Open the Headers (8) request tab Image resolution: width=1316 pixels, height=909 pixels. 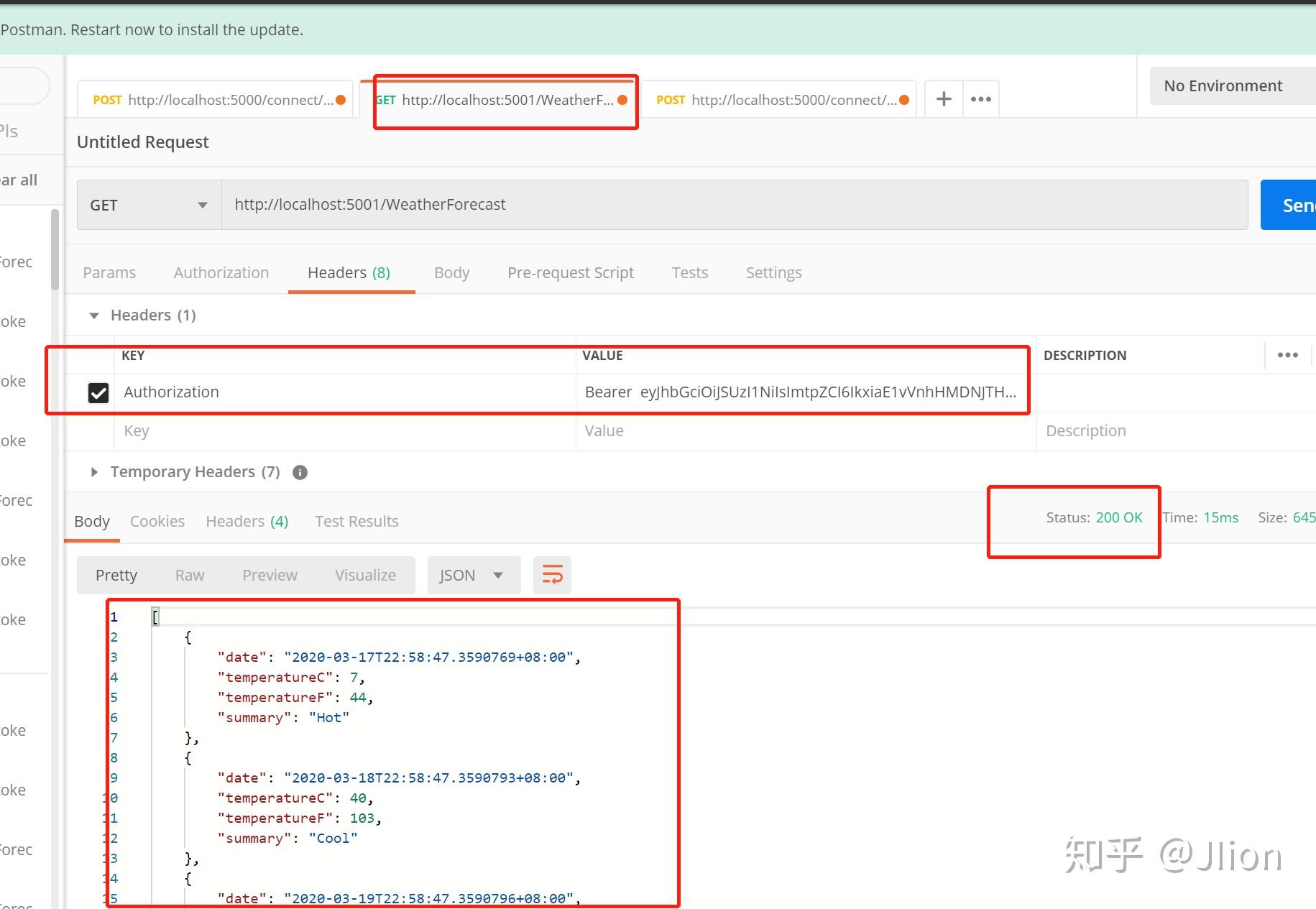pyautogui.click(x=349, y=272)
